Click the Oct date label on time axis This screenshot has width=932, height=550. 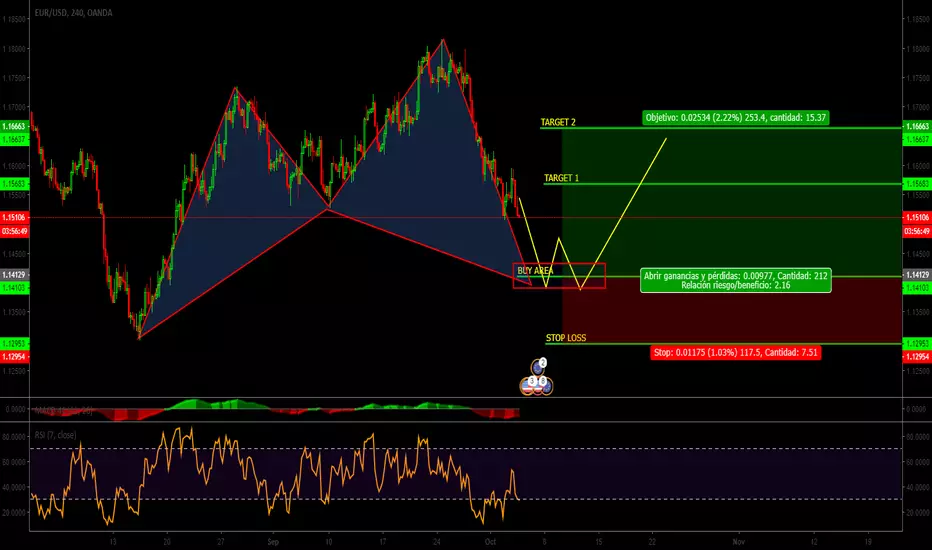coord(490,542)
